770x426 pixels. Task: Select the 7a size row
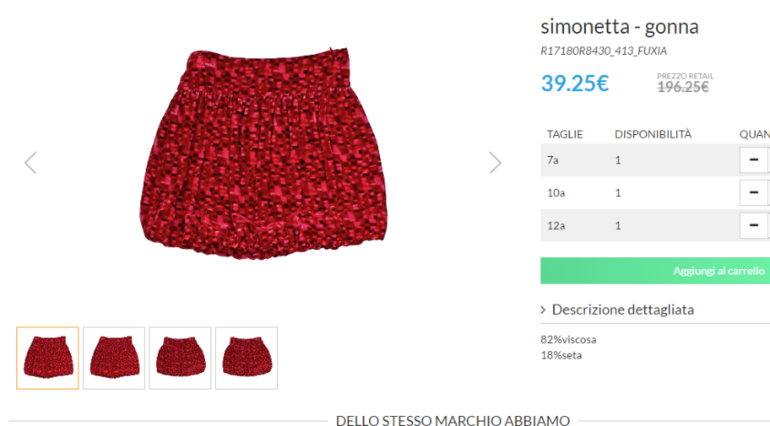(655, 160)
